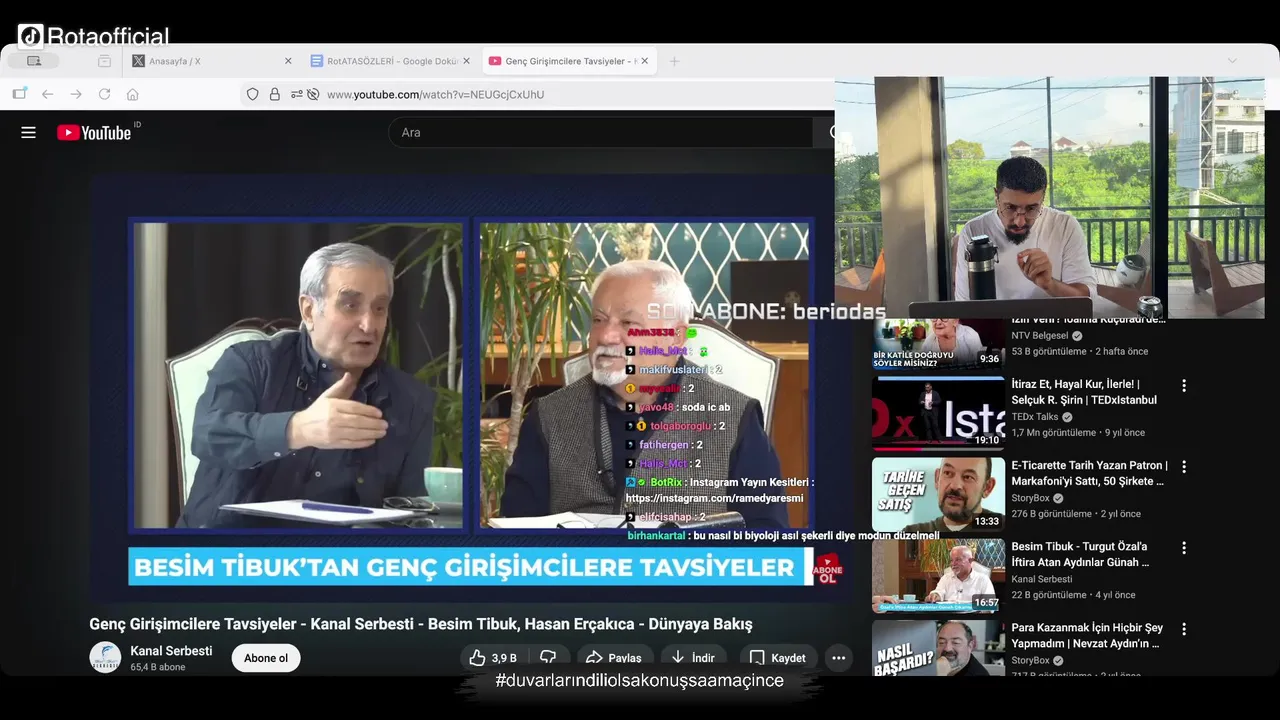
Task: Show site security lock information
Action: point(274,94)
